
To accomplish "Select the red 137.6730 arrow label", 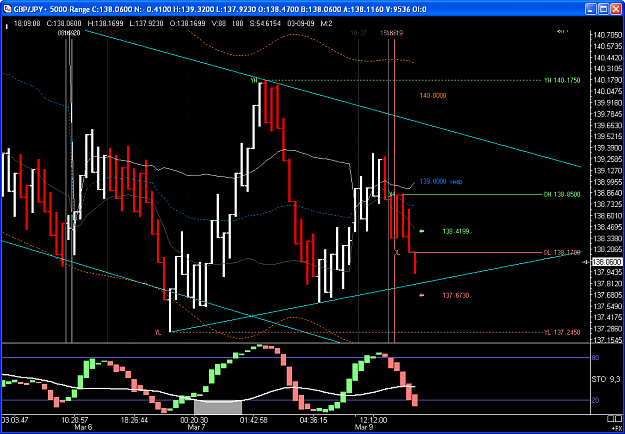I will click(x=456, y=295).
